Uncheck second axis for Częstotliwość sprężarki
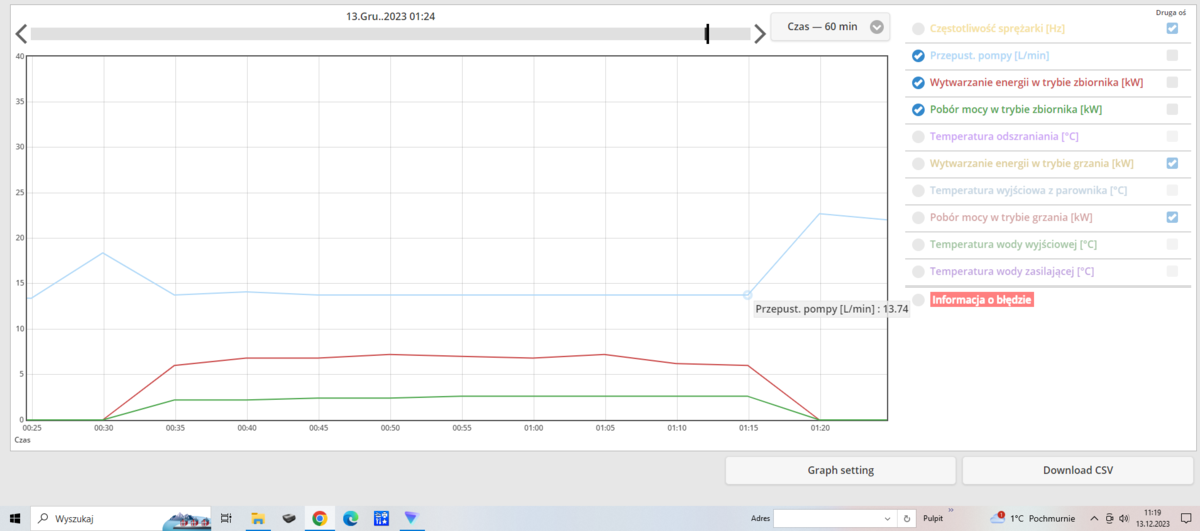1200x531 pixels. [1172, 29]
